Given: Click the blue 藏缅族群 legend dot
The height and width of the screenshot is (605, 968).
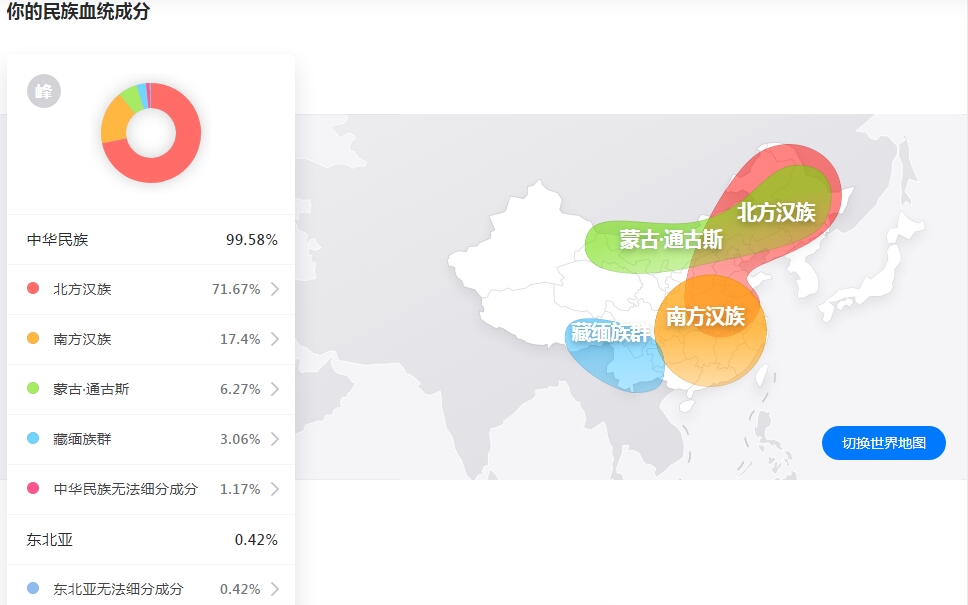Looking at the screenshot, I should [x=33, y=439].
